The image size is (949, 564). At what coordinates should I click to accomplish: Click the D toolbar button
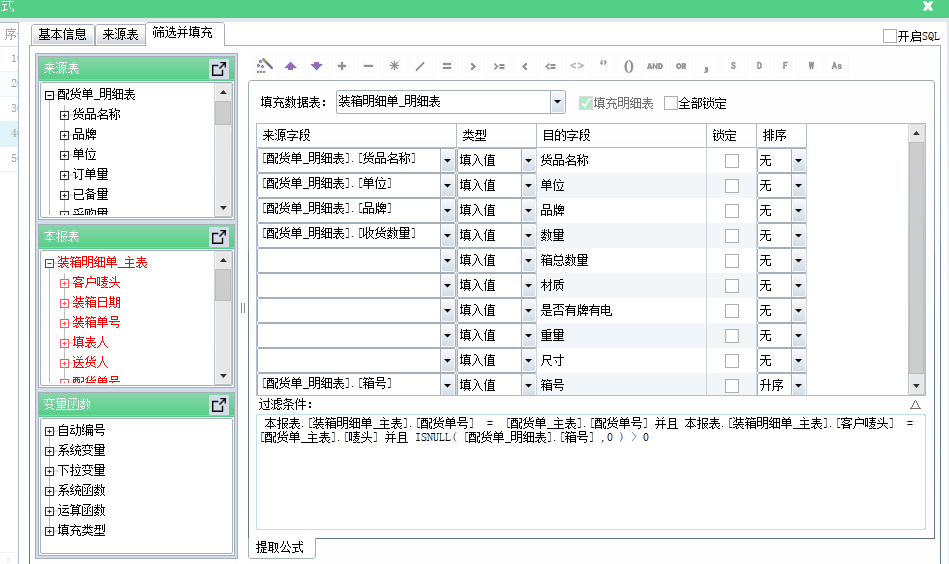click(x=759, y=65)
